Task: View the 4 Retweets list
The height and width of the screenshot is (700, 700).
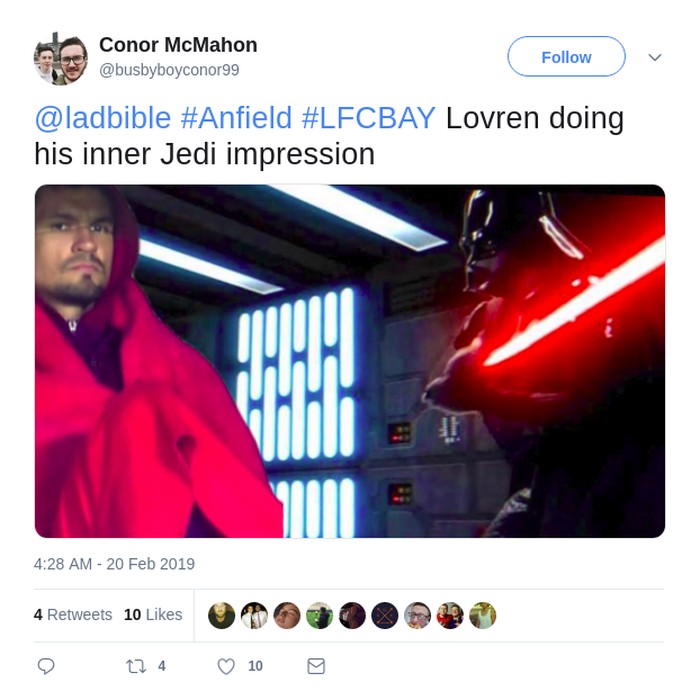Action: [x=73, y=615]
